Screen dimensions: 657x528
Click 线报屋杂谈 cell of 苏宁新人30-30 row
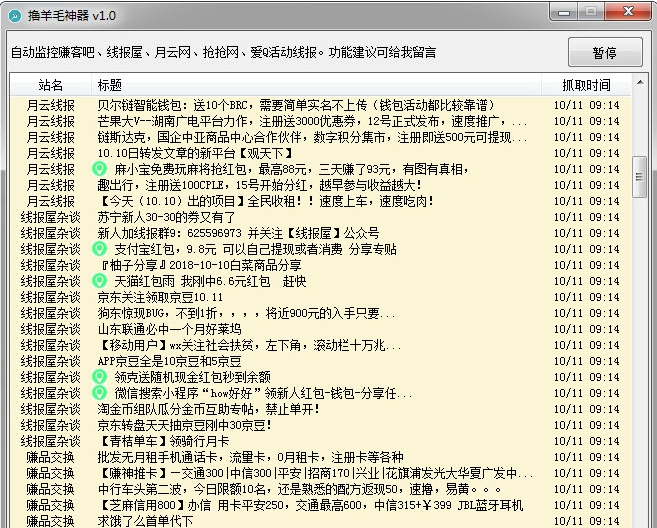pyautogui.click(x=51, y=217)
